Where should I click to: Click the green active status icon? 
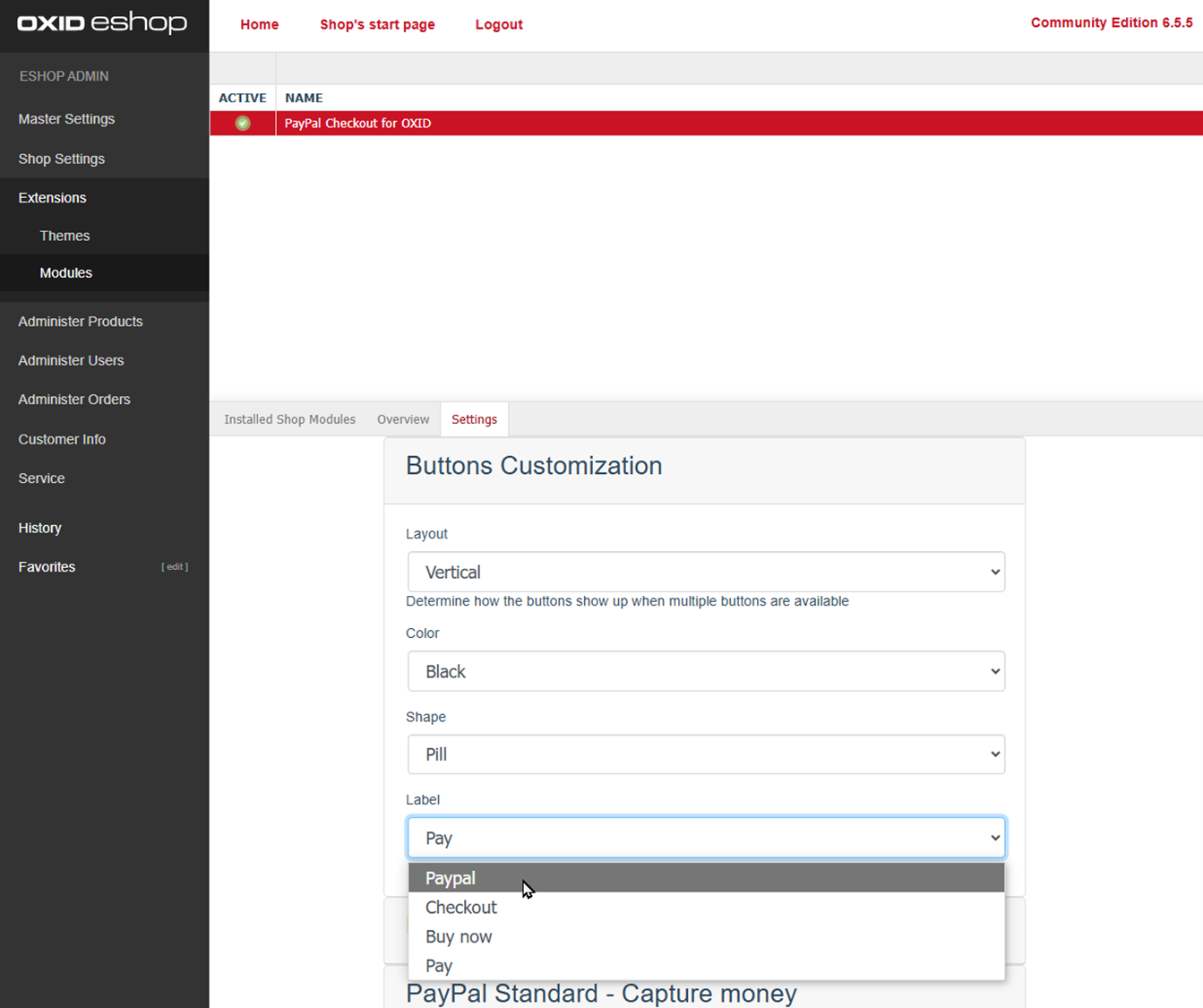tap(243, 124)
